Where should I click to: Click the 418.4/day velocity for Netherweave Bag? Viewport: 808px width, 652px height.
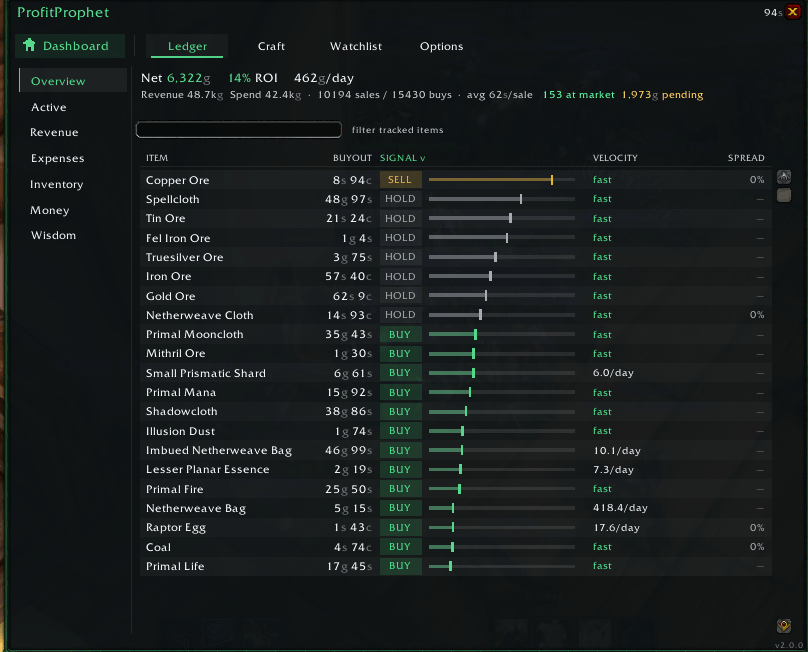click(620, 508)
